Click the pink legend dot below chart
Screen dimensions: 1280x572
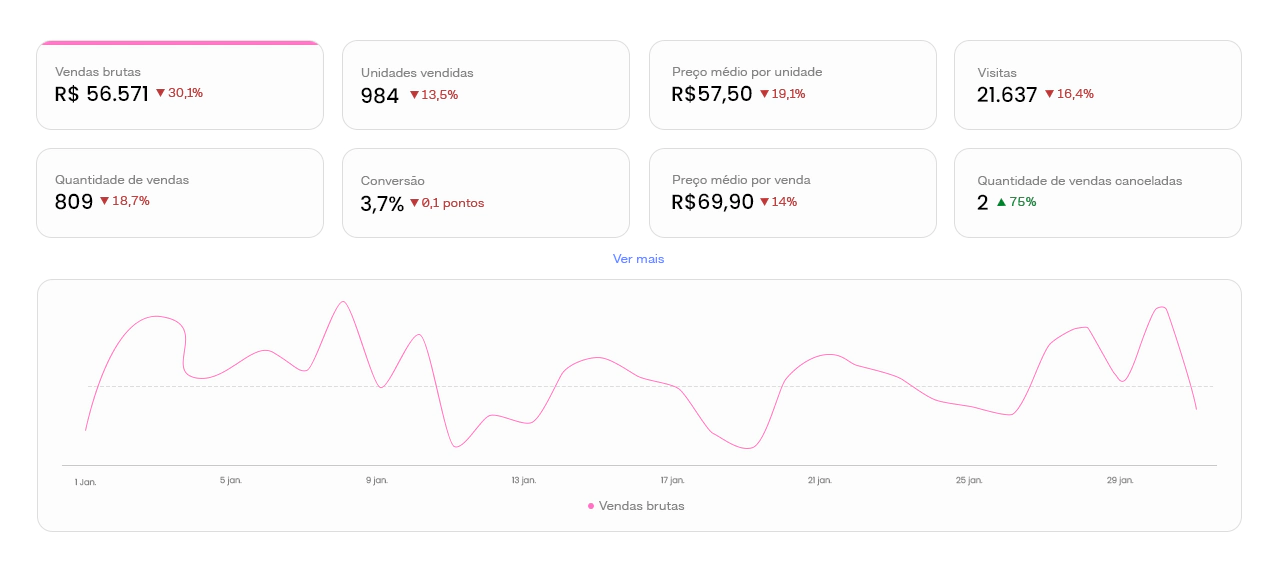(591, 506)
